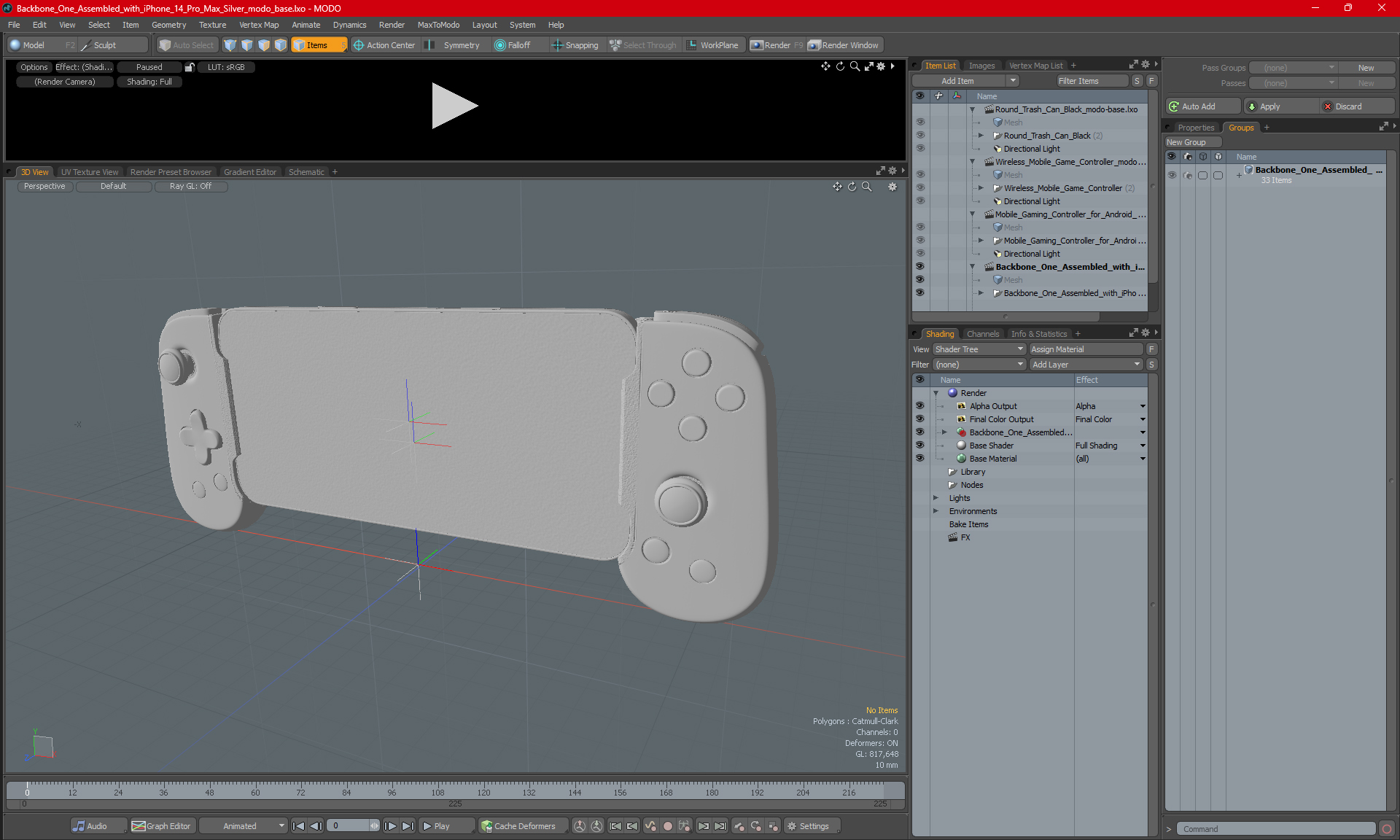
Task: Select the Materials selection mode icon
Action: [281, 45]
